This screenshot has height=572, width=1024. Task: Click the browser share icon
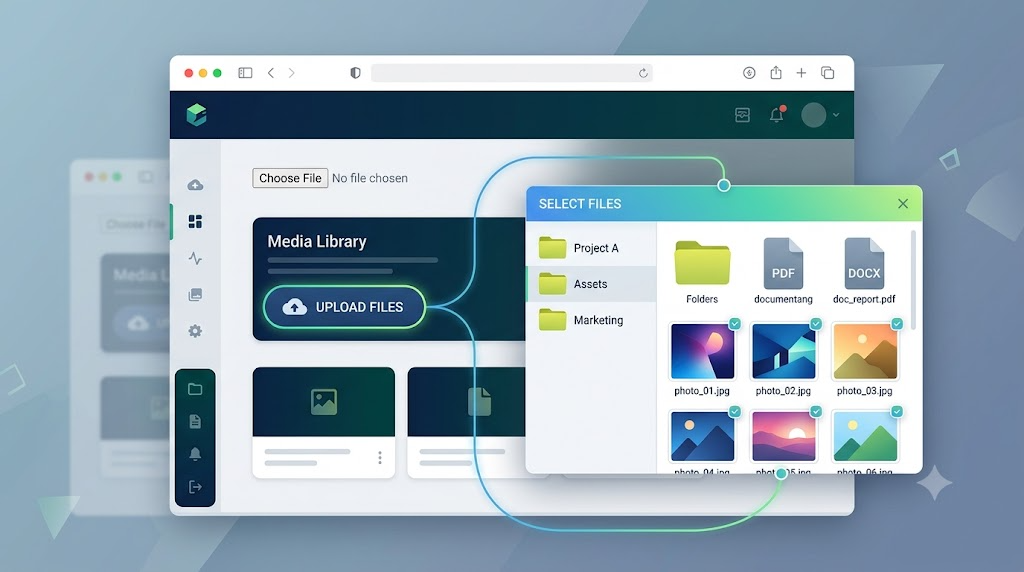tap(776, 72)
